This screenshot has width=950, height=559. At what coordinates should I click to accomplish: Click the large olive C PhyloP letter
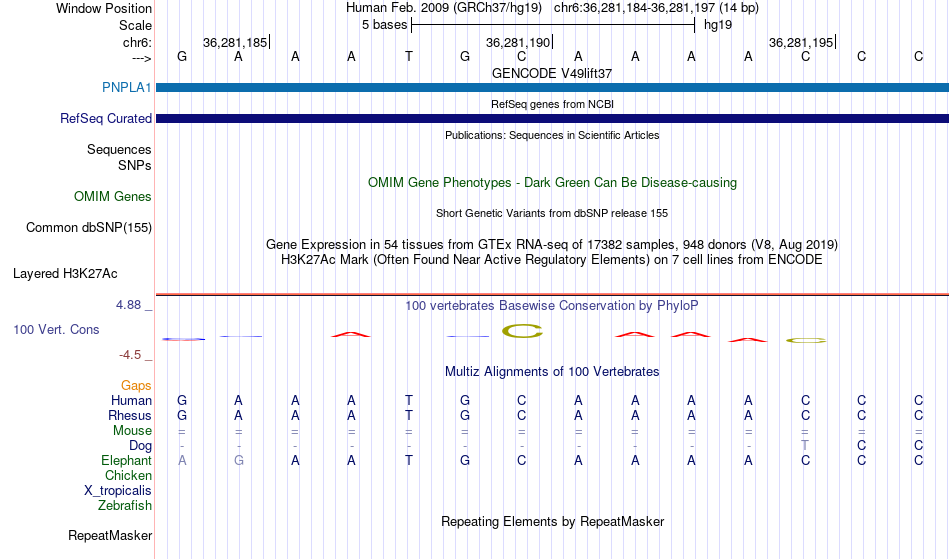pos(522,331)
